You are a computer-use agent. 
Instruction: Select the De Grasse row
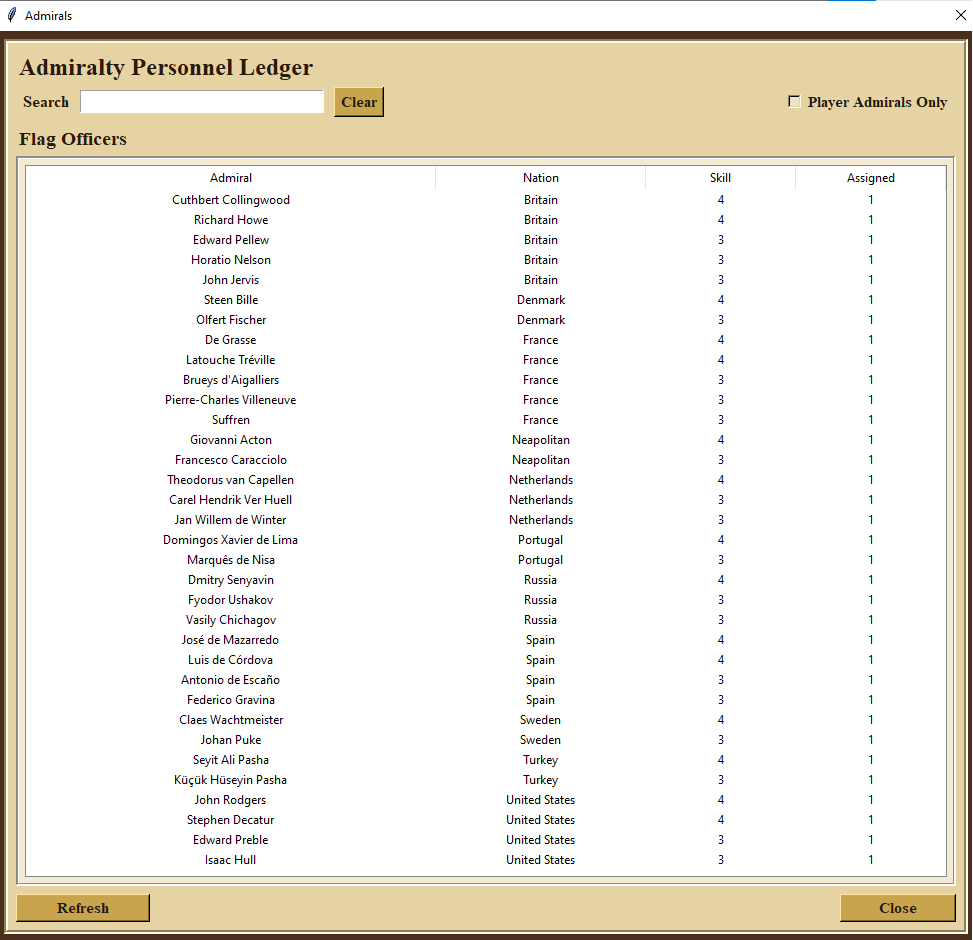click(486, 340)
